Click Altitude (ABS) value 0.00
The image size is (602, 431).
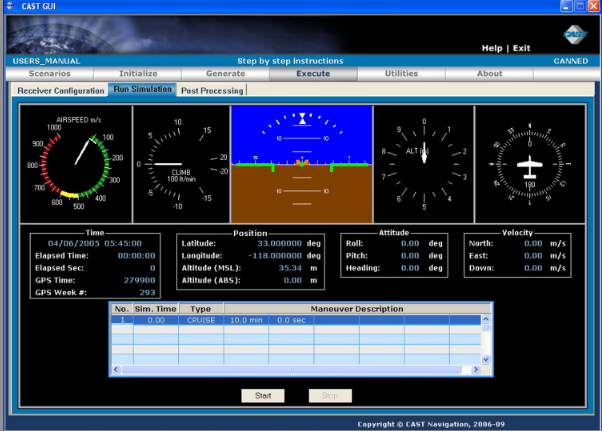click(293, 280)
